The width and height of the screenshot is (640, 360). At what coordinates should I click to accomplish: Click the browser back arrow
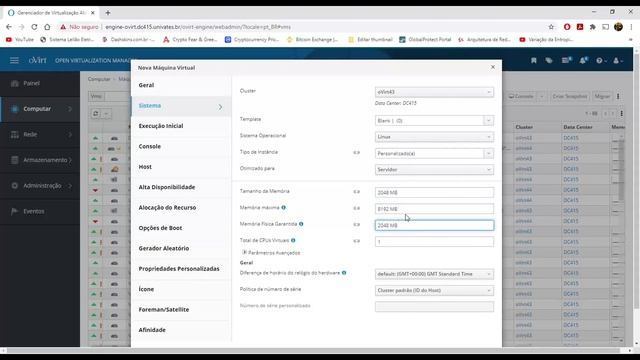pos(9,27)
